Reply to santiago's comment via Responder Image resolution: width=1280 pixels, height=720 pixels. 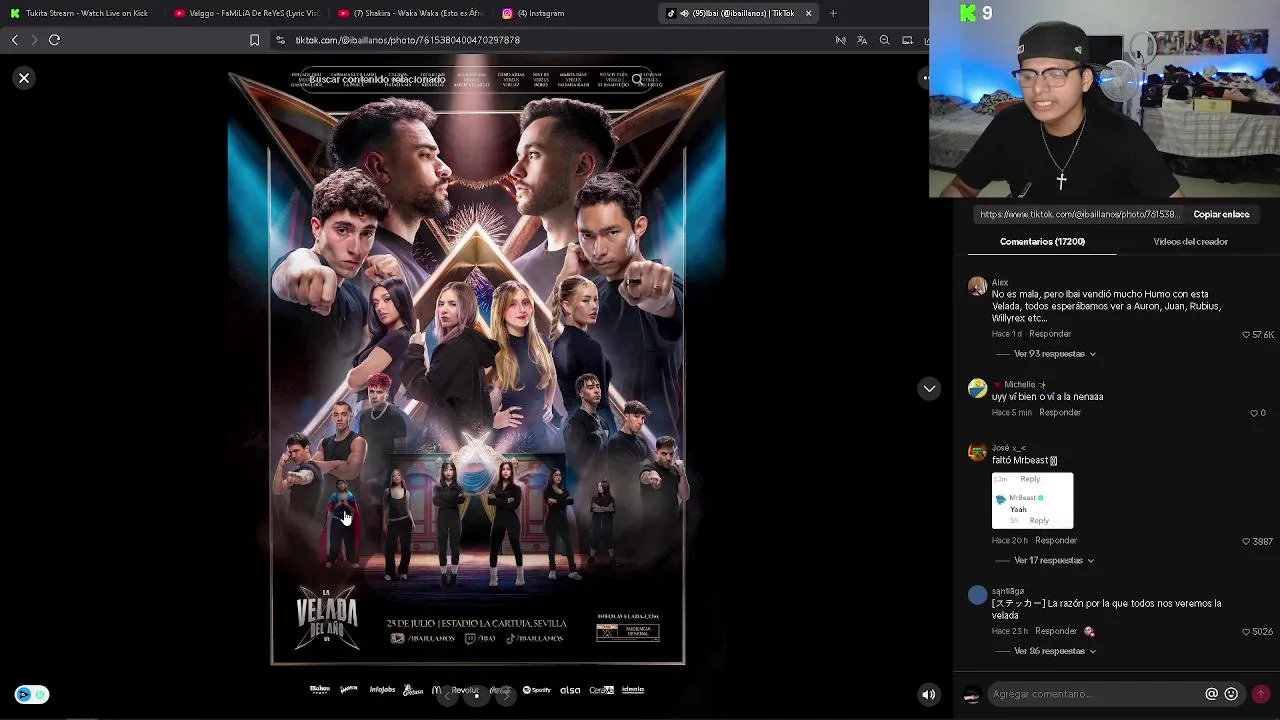[x=1056, y=632]
